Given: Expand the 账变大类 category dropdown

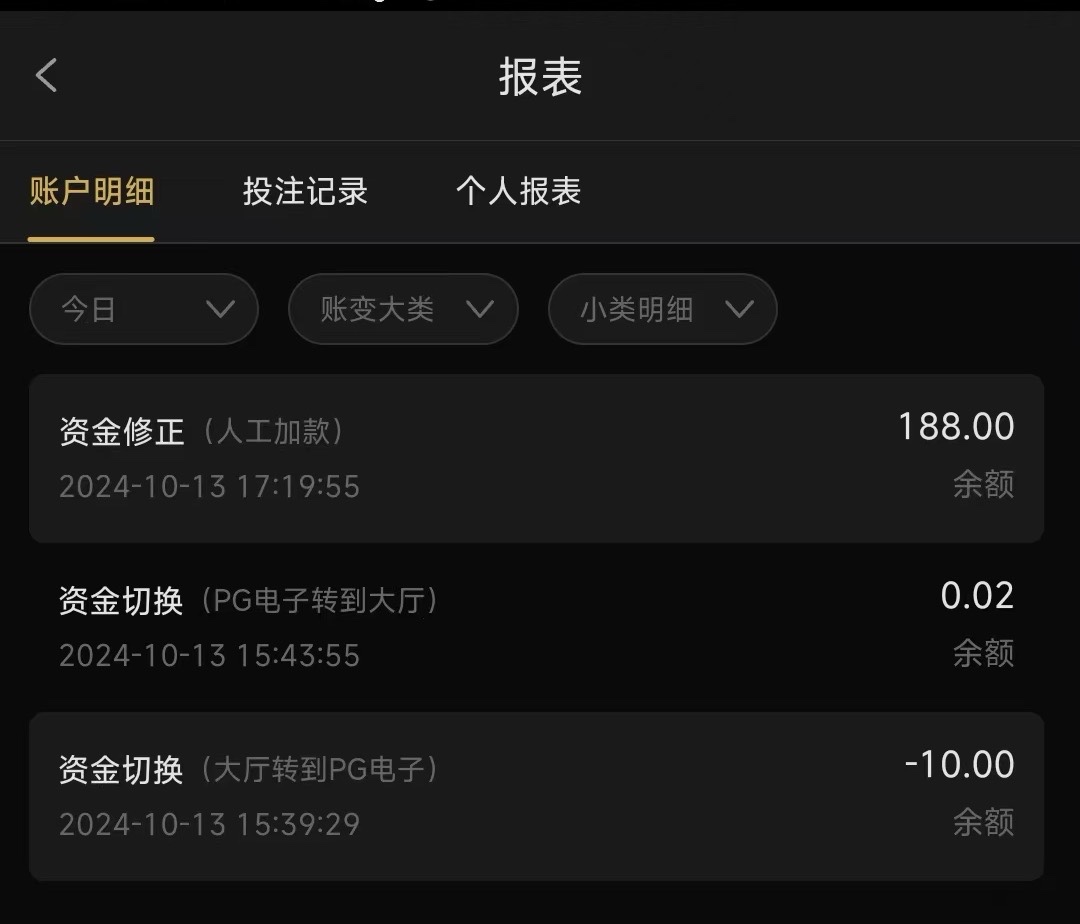Looking at the screenshot, I should coord(402,309).
